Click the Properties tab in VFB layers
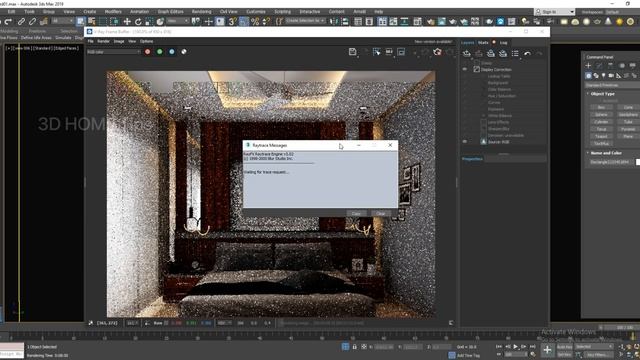The width and height of the screenshot is (640, 360). click(x=472, y=159)
